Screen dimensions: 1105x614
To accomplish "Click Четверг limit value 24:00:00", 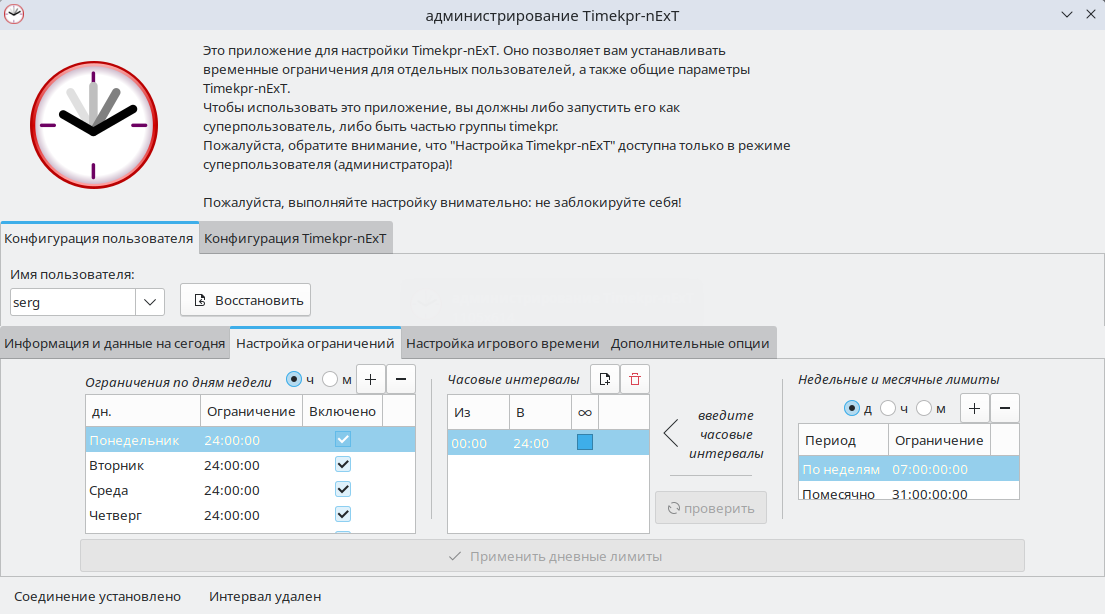I will 232,515.
